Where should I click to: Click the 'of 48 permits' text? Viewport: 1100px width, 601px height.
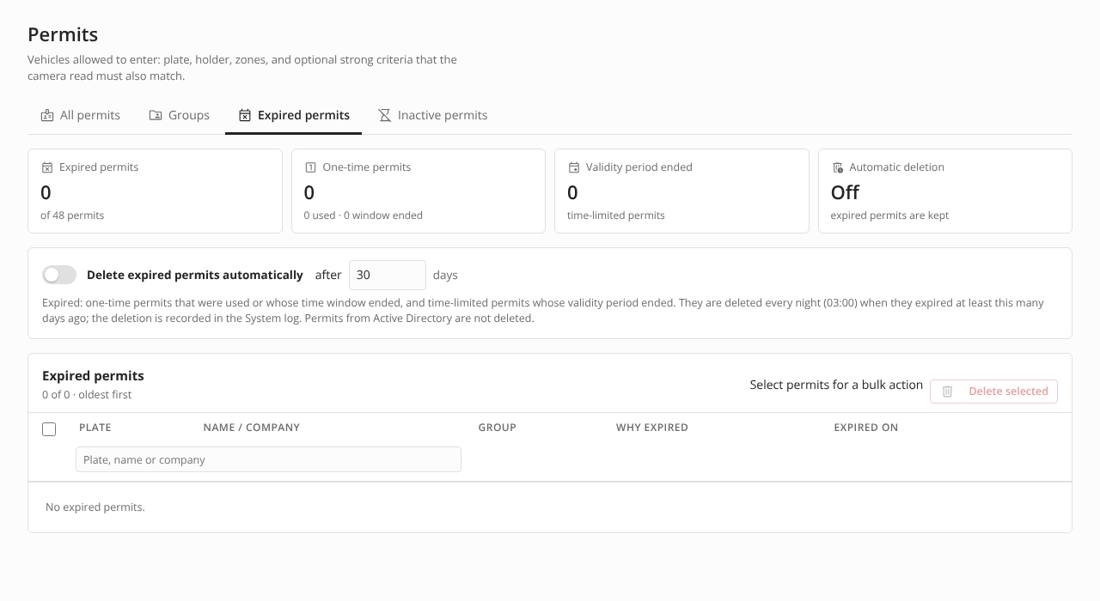pyautogui.click(x=72, y=215)
